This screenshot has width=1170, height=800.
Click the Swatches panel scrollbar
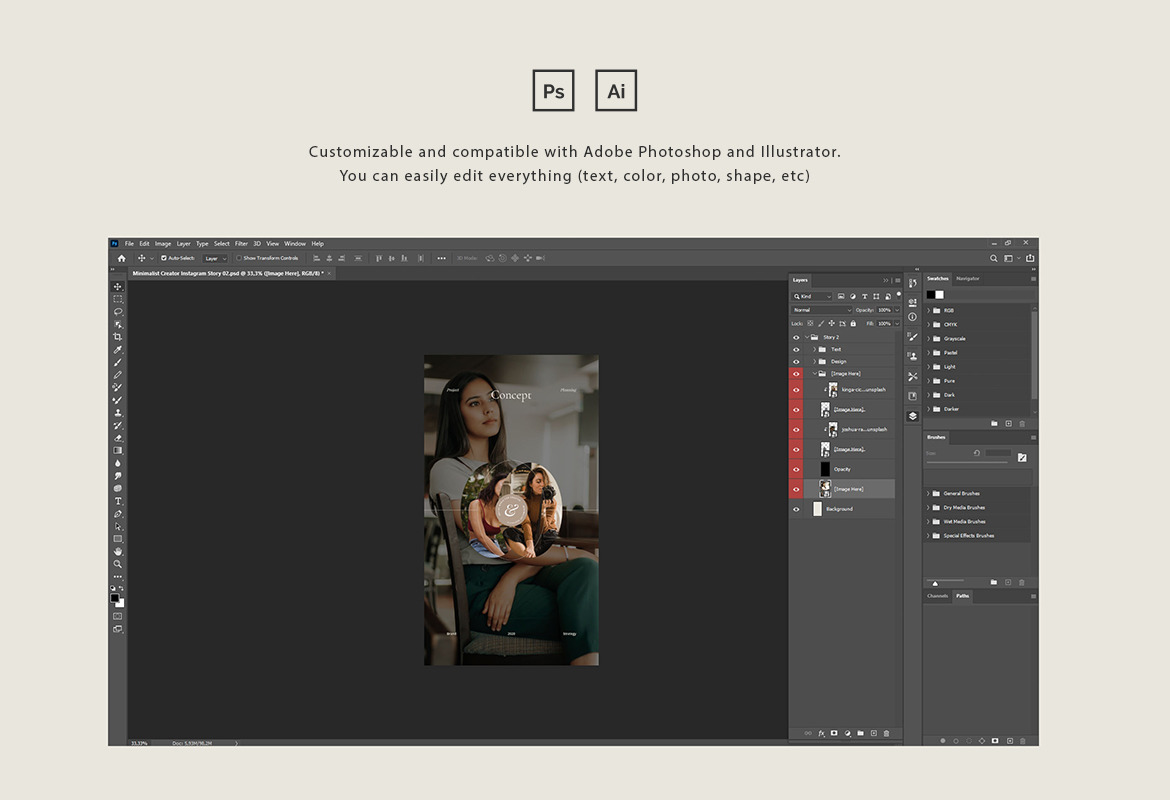(x=1034, y=355)
